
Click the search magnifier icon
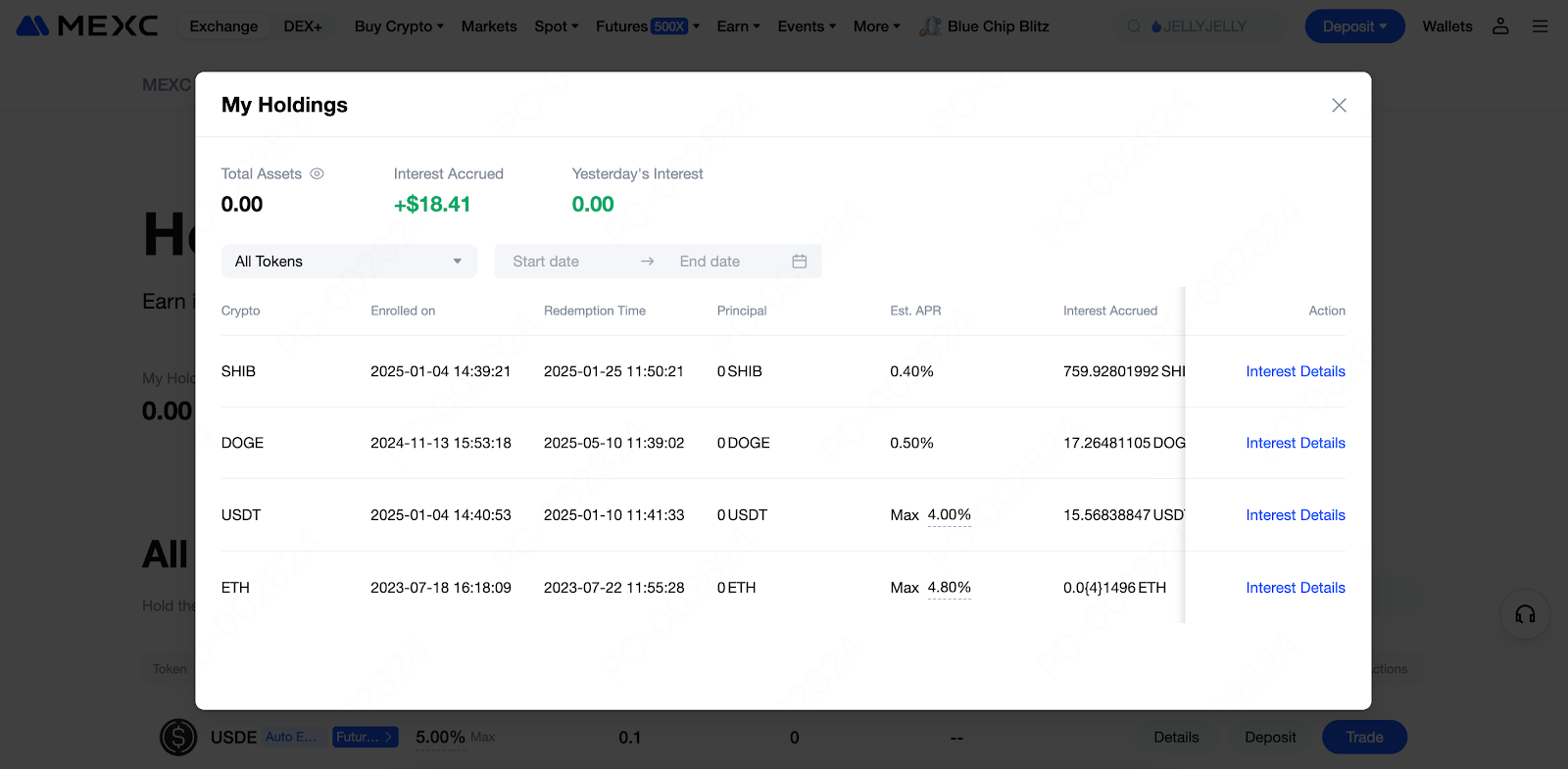(x=1134, y=26)
